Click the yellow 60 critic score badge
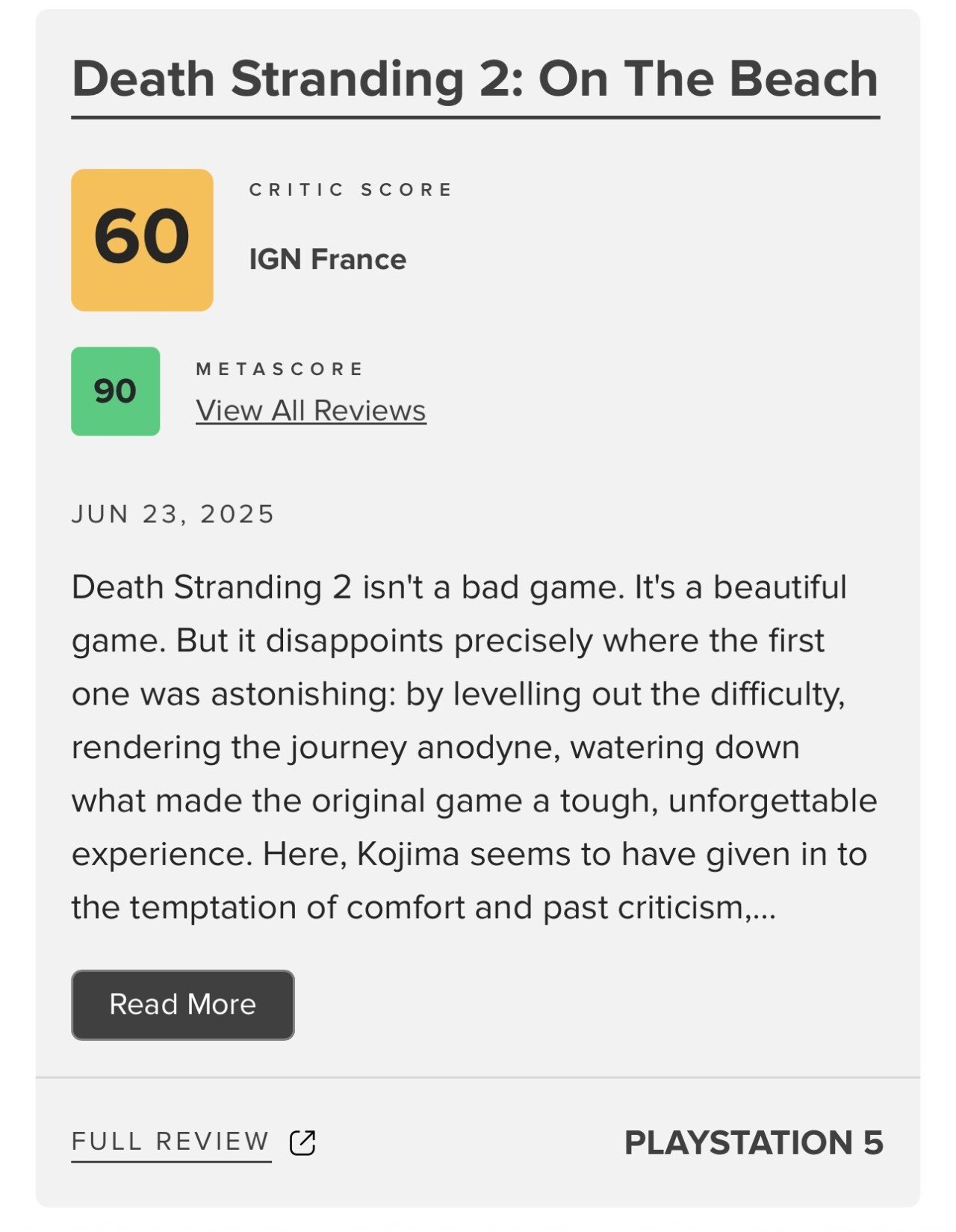Screen dimensions: 956x1232 pyautogui.click(x=142, y=240)
